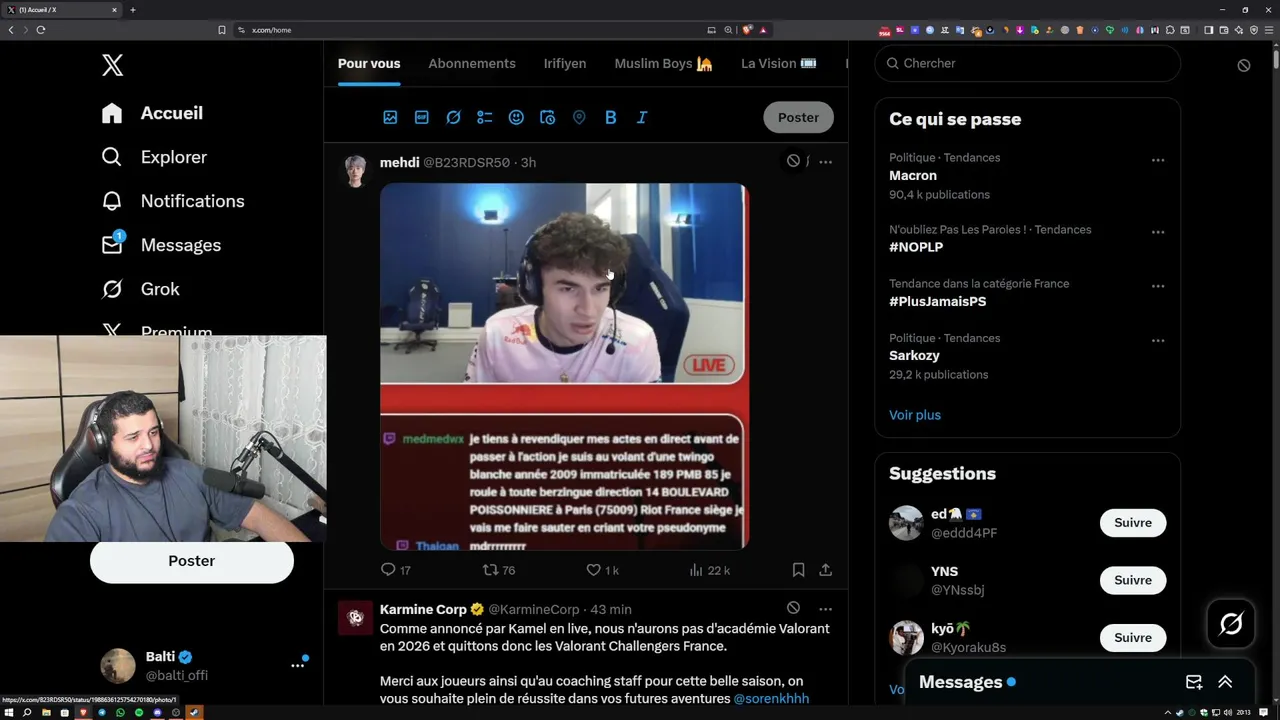Follow the kyō account
Viewport: 1280px width, 720px height.
tap(1133, 638)
